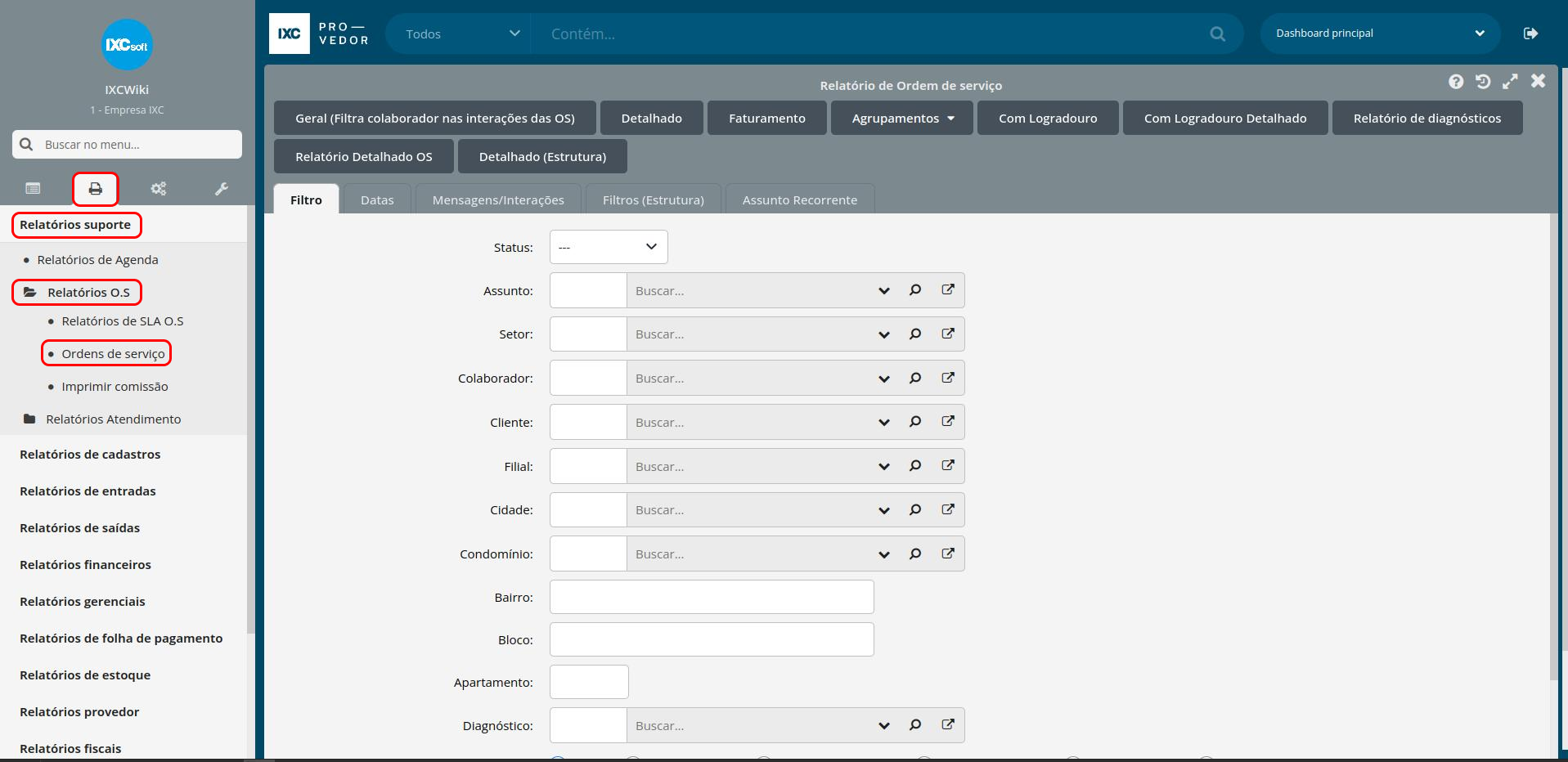This screenshot has width=1568, height=762.
Task: Open the Status dropdown
Action: pos(609,247)
